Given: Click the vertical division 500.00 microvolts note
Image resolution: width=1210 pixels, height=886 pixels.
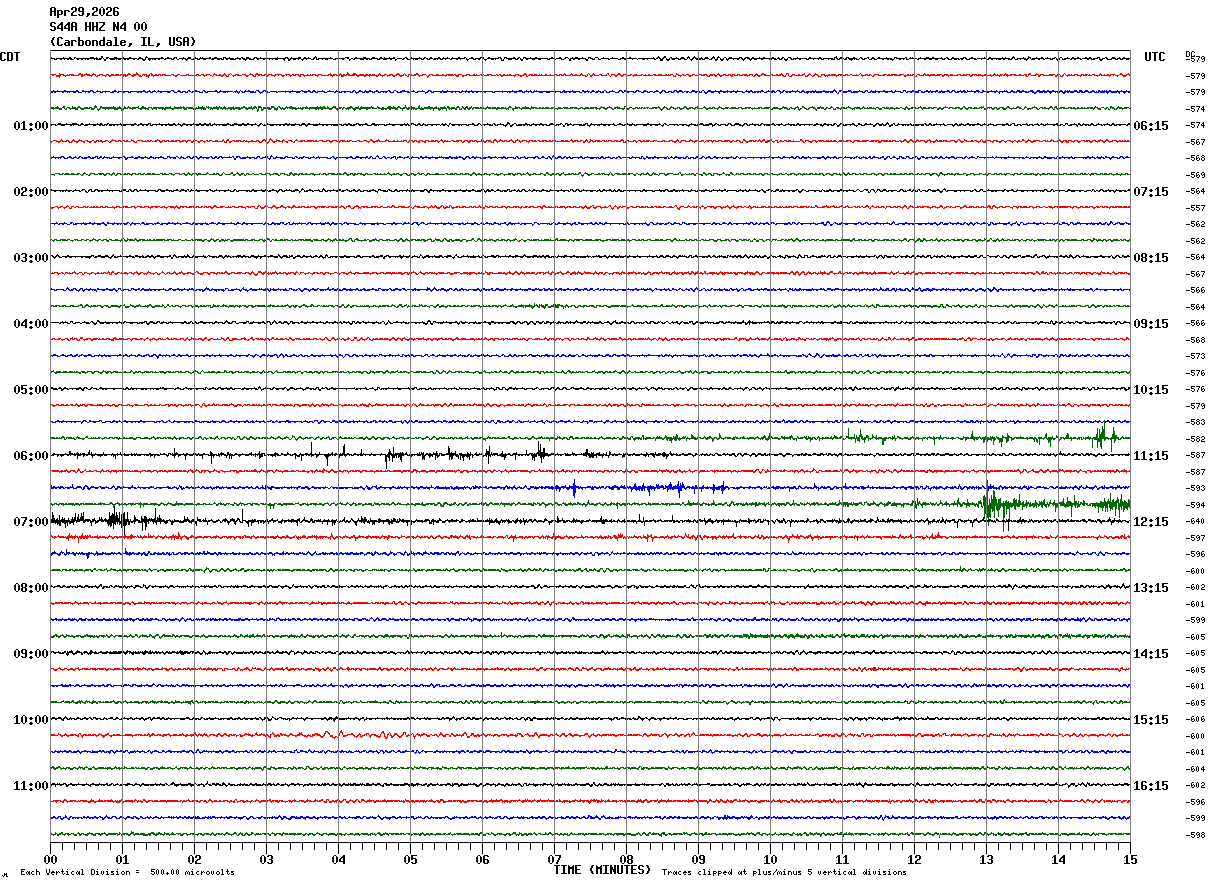Looking at the screenshot, I should (x=127, y=873).
